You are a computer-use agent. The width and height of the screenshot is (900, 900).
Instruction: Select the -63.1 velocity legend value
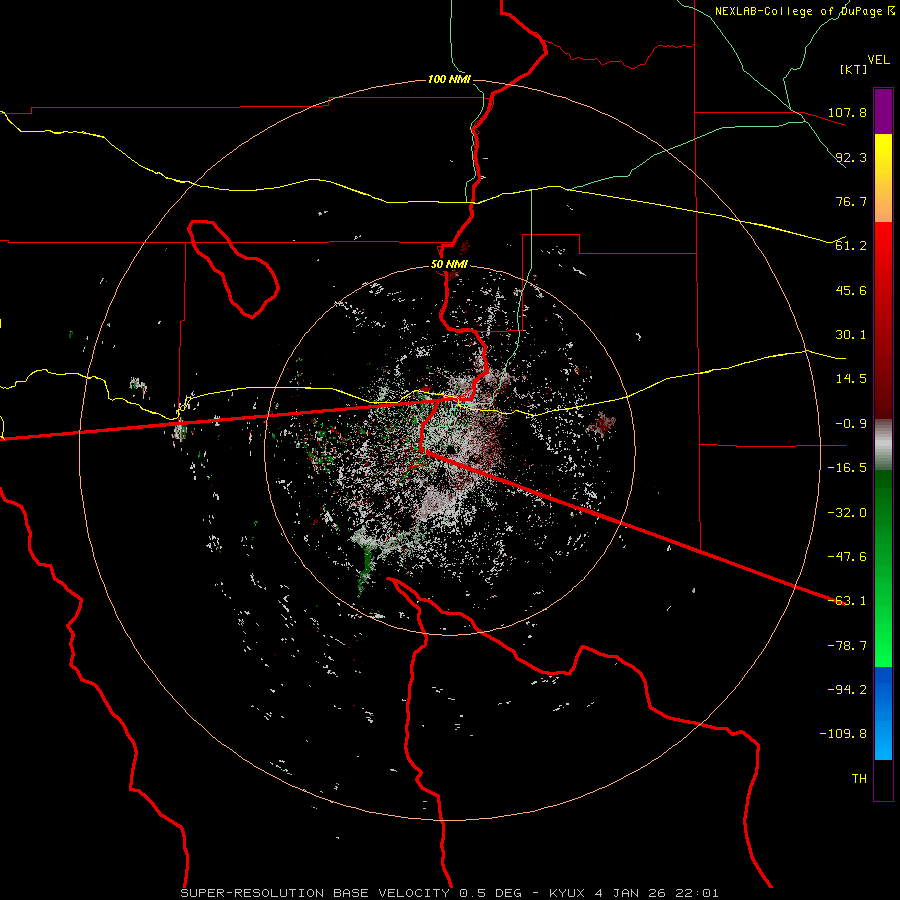847,601
